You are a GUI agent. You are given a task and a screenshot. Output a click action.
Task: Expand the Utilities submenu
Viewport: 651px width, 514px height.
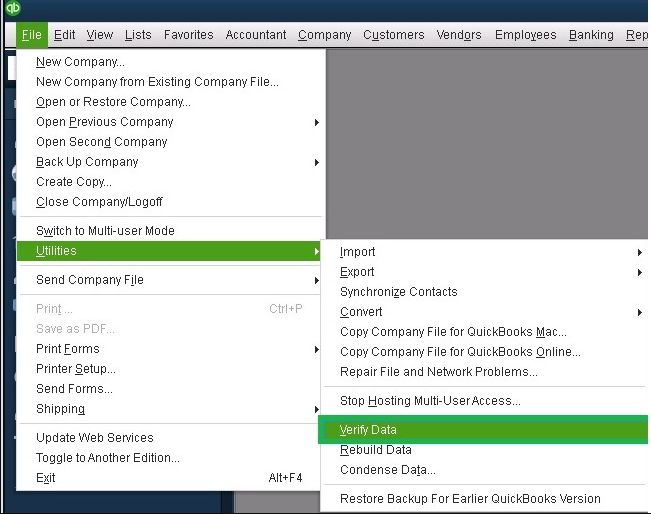point(169,251)
